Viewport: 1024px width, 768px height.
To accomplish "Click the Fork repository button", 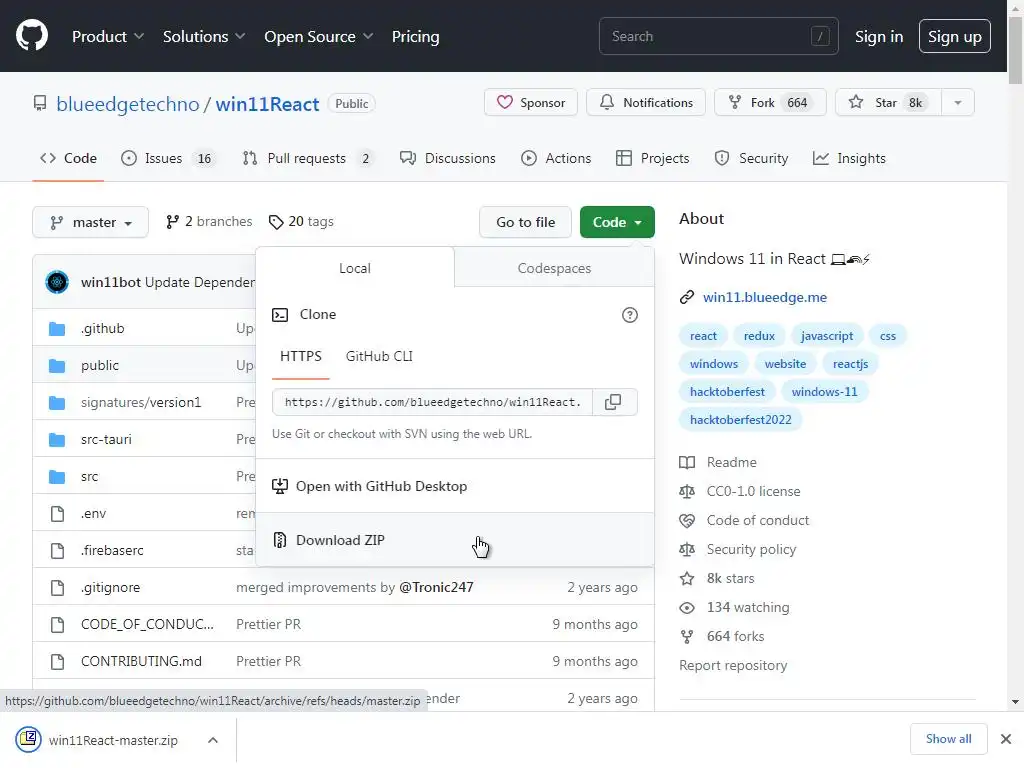I will [771, 103].
